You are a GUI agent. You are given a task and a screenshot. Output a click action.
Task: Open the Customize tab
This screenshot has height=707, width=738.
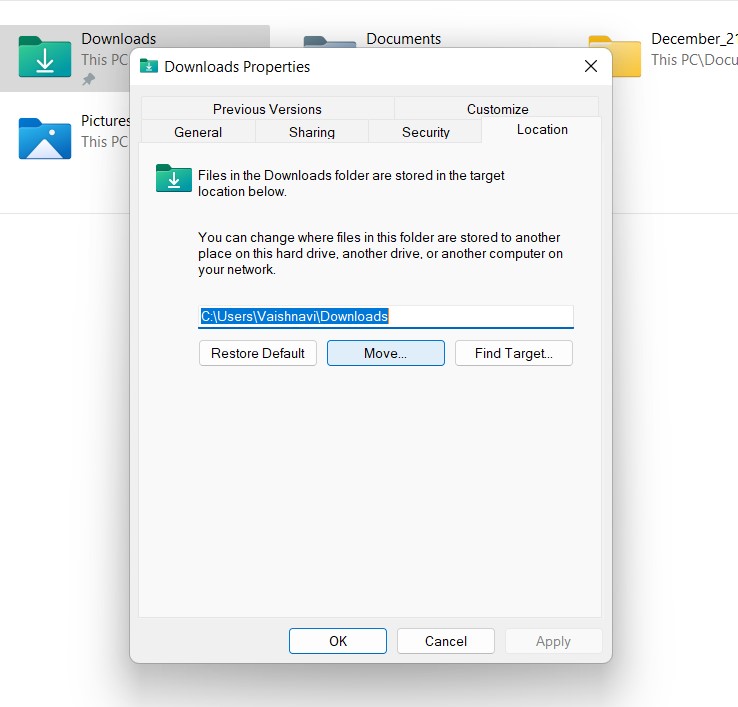(497, 109)
